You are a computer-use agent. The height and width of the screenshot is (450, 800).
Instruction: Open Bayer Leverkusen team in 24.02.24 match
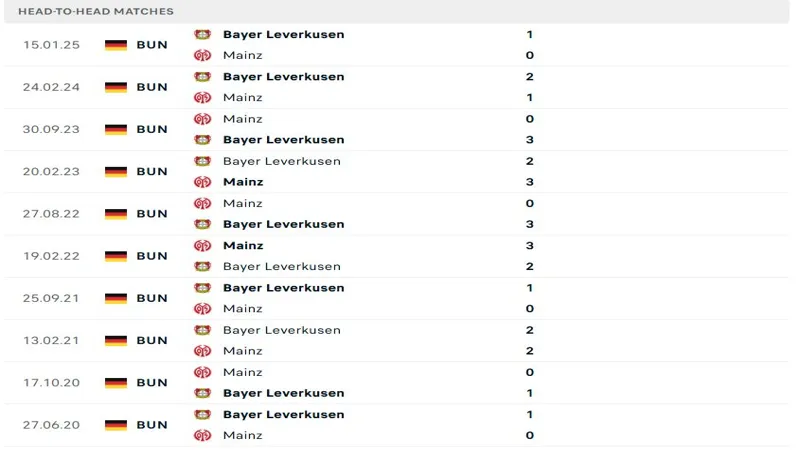283,77
